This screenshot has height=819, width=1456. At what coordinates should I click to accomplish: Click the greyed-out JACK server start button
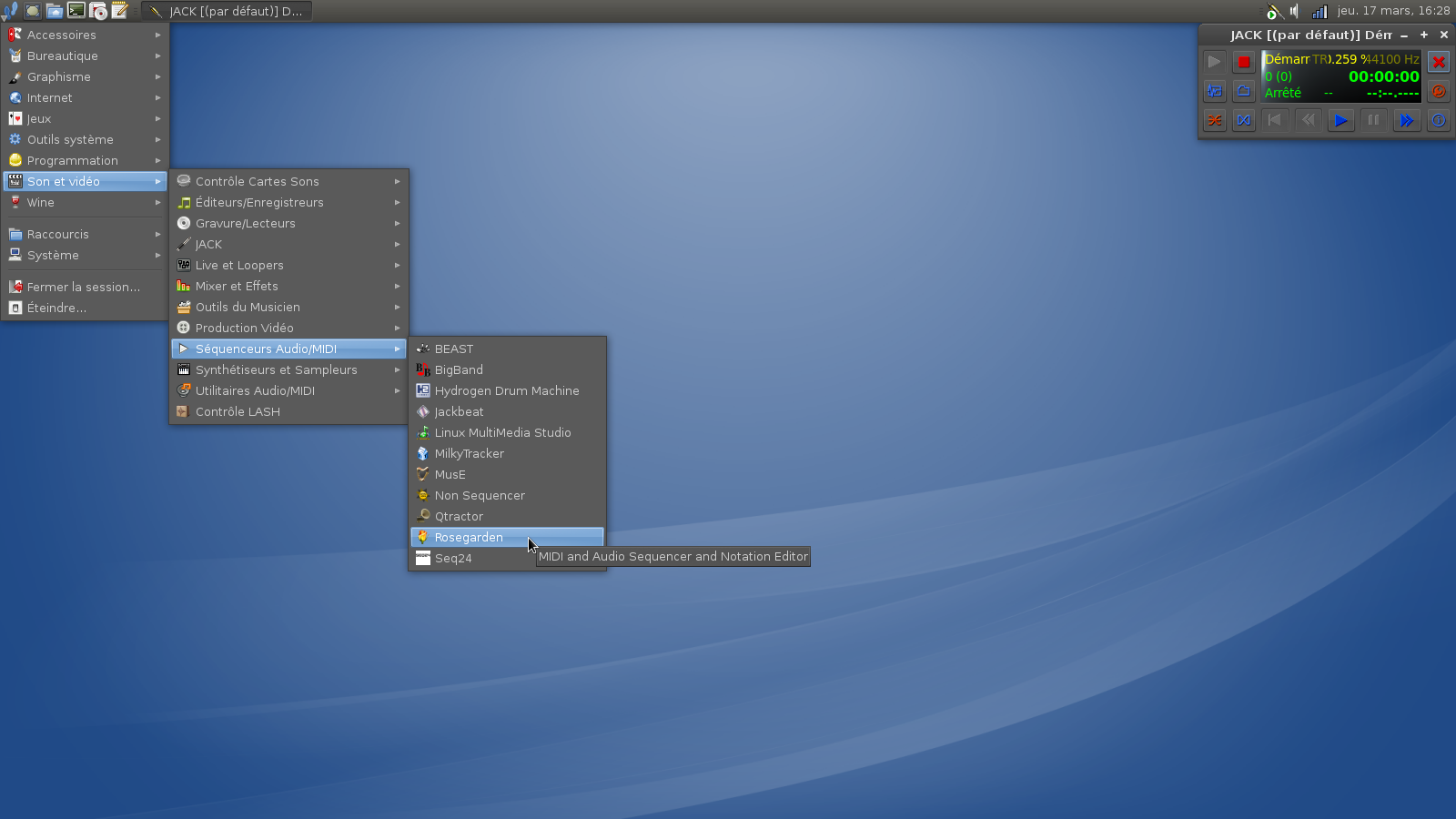point(1215,62)
